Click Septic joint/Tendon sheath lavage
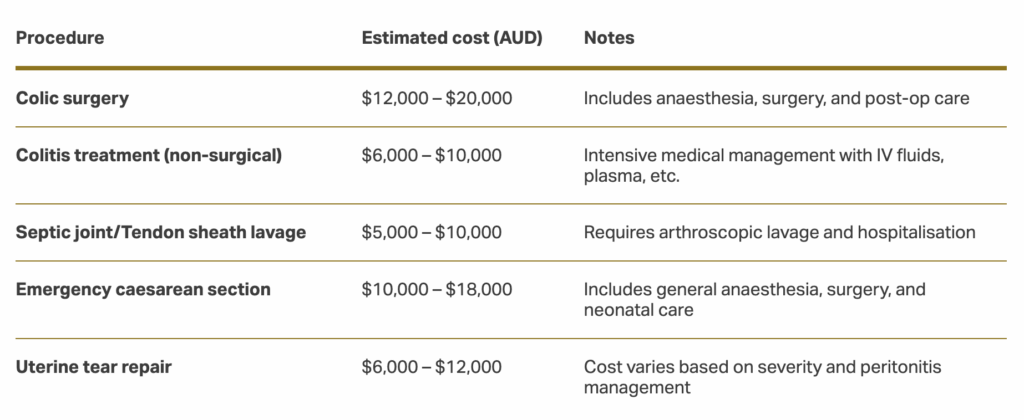The width and height of the screenshot is (1024, 420). (161, 232)
